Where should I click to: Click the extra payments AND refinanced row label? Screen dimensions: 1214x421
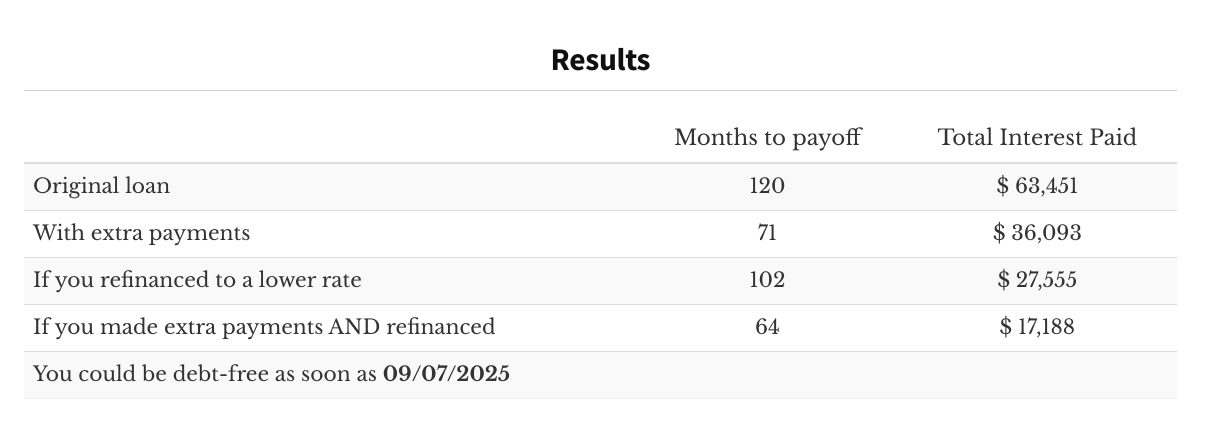(264, 327)
